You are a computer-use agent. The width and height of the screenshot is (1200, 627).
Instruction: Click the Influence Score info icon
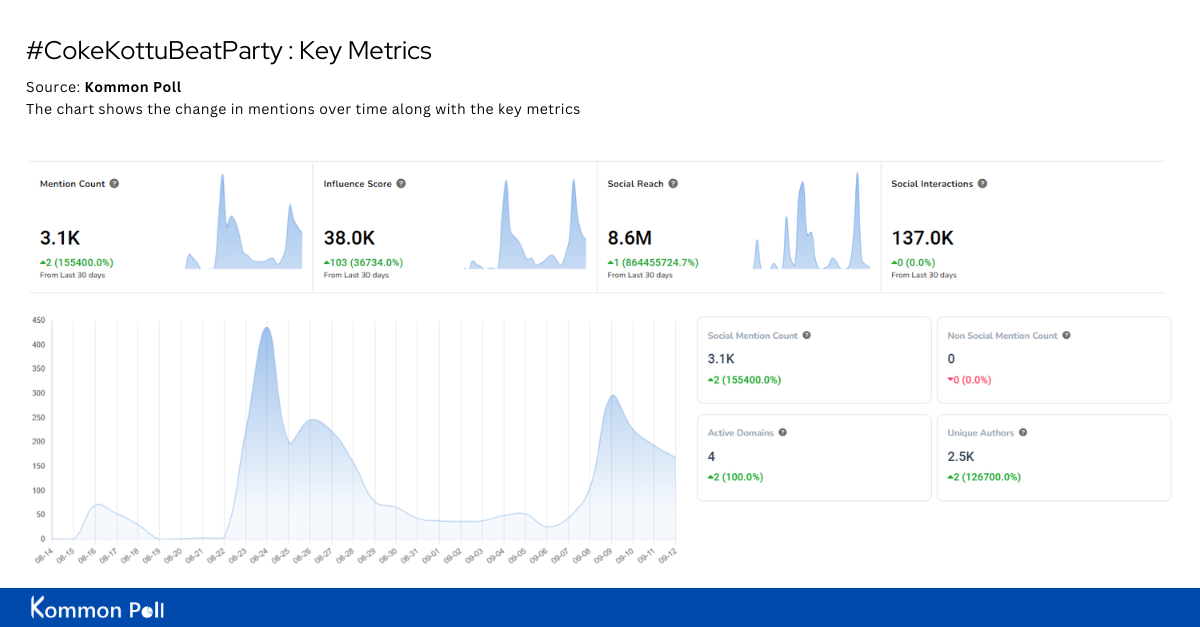pos(401,184)
